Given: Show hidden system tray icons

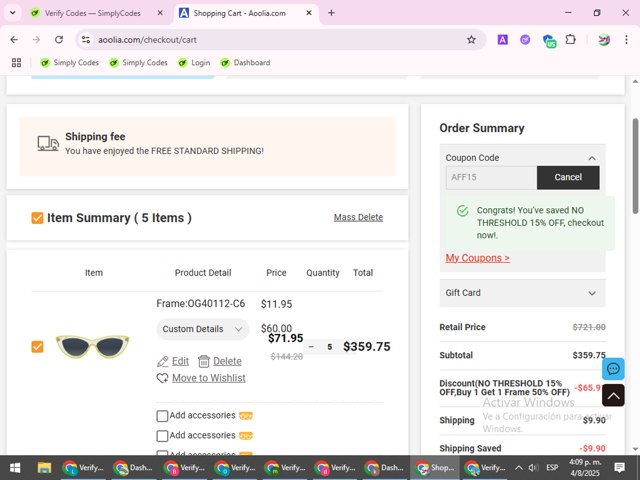Looking at the screenshot, I should [x=518, y=468].
